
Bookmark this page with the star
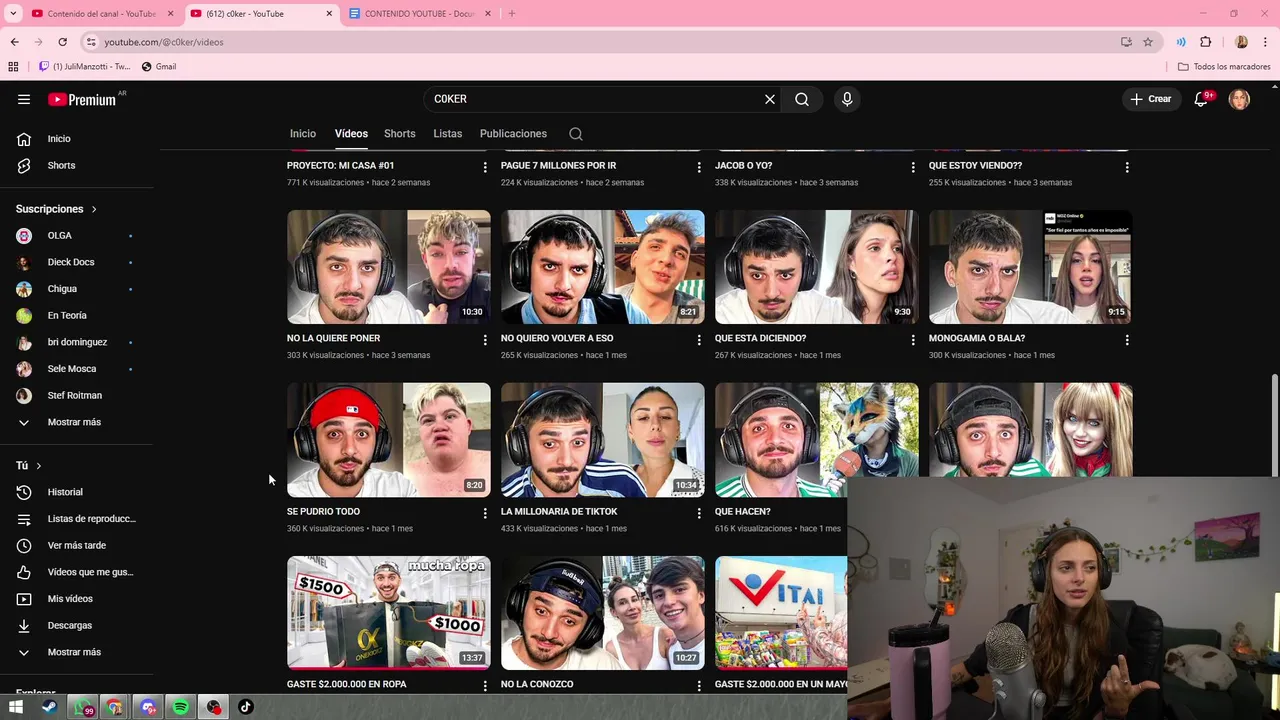(x=1148, y=42)
